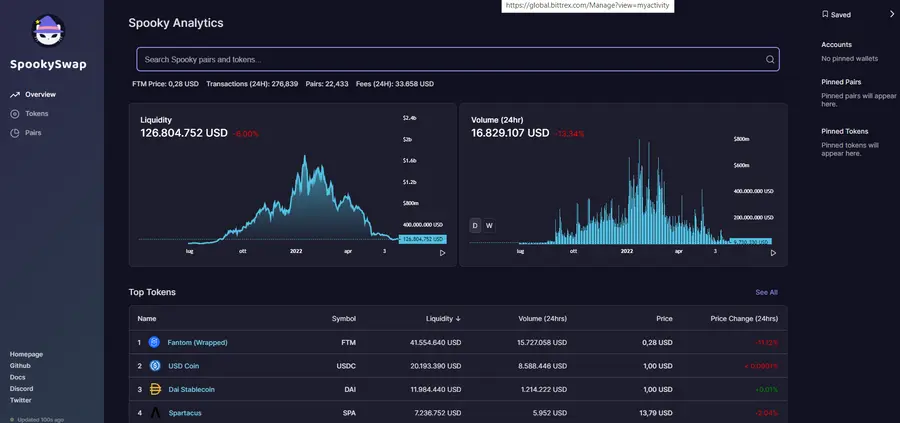Click the Saved label in the right panel
900x423 pixels.
(x=841, y=15)
